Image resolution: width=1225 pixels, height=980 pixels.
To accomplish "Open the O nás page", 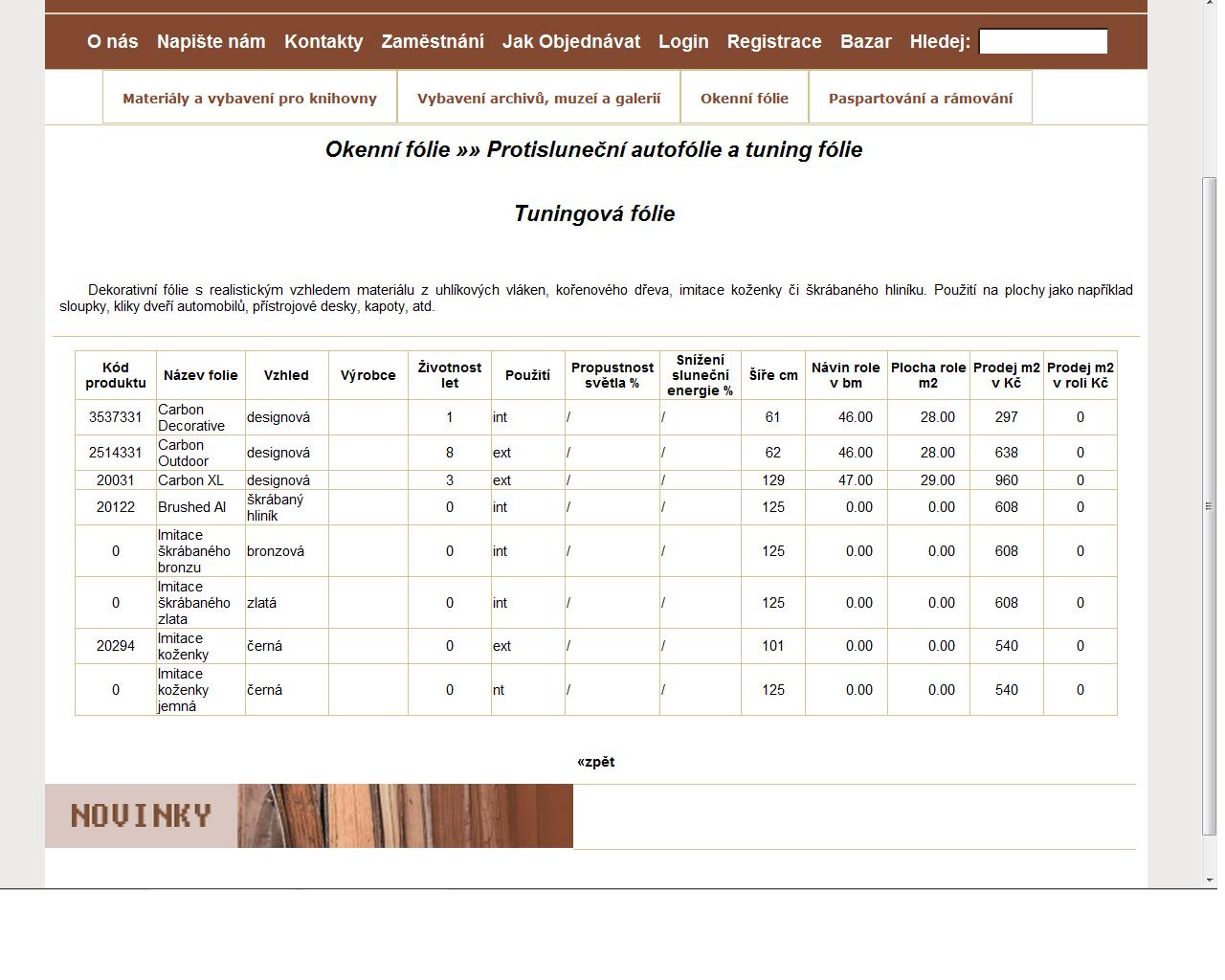I will click(112, 41).
